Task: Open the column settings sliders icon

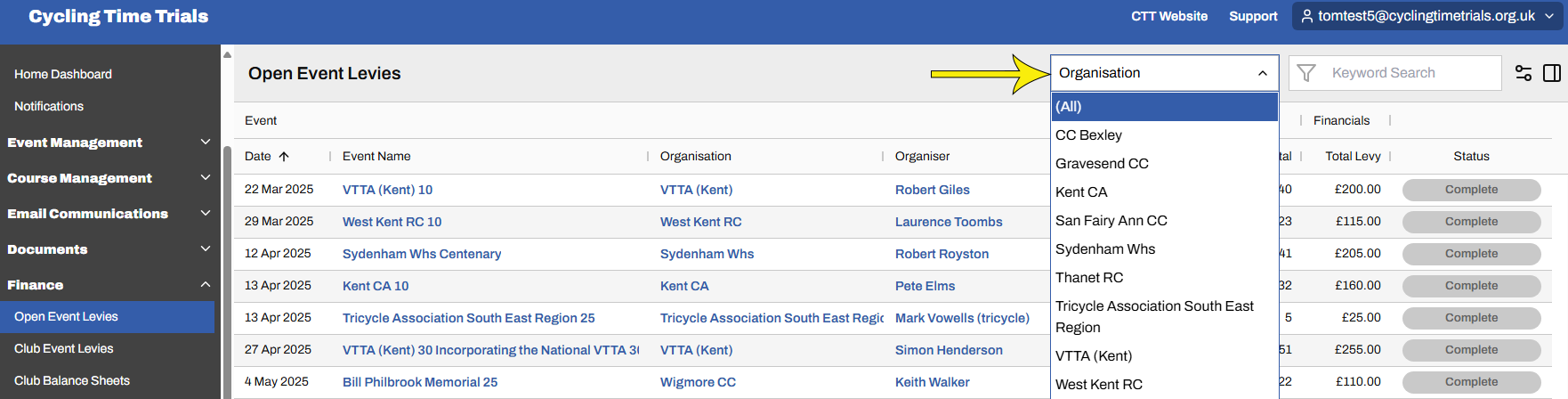Action: coord(1524,73)
